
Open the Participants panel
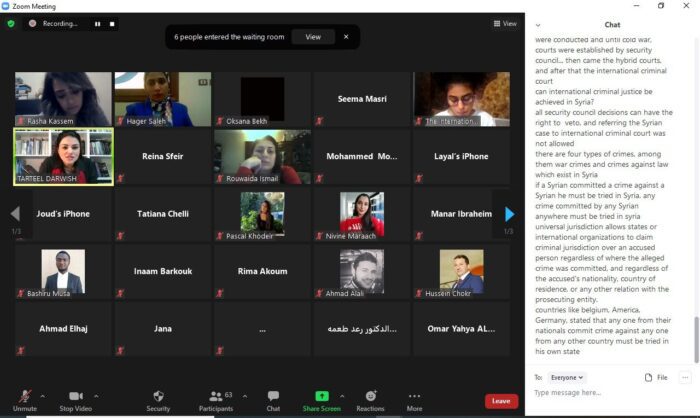point(216,400)
